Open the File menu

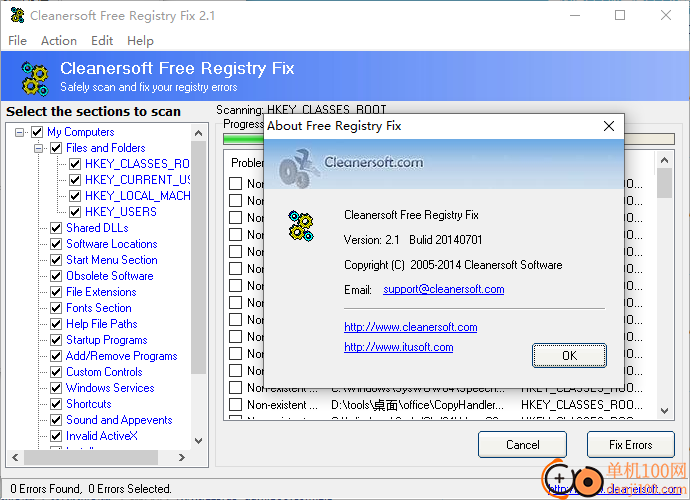18,41
